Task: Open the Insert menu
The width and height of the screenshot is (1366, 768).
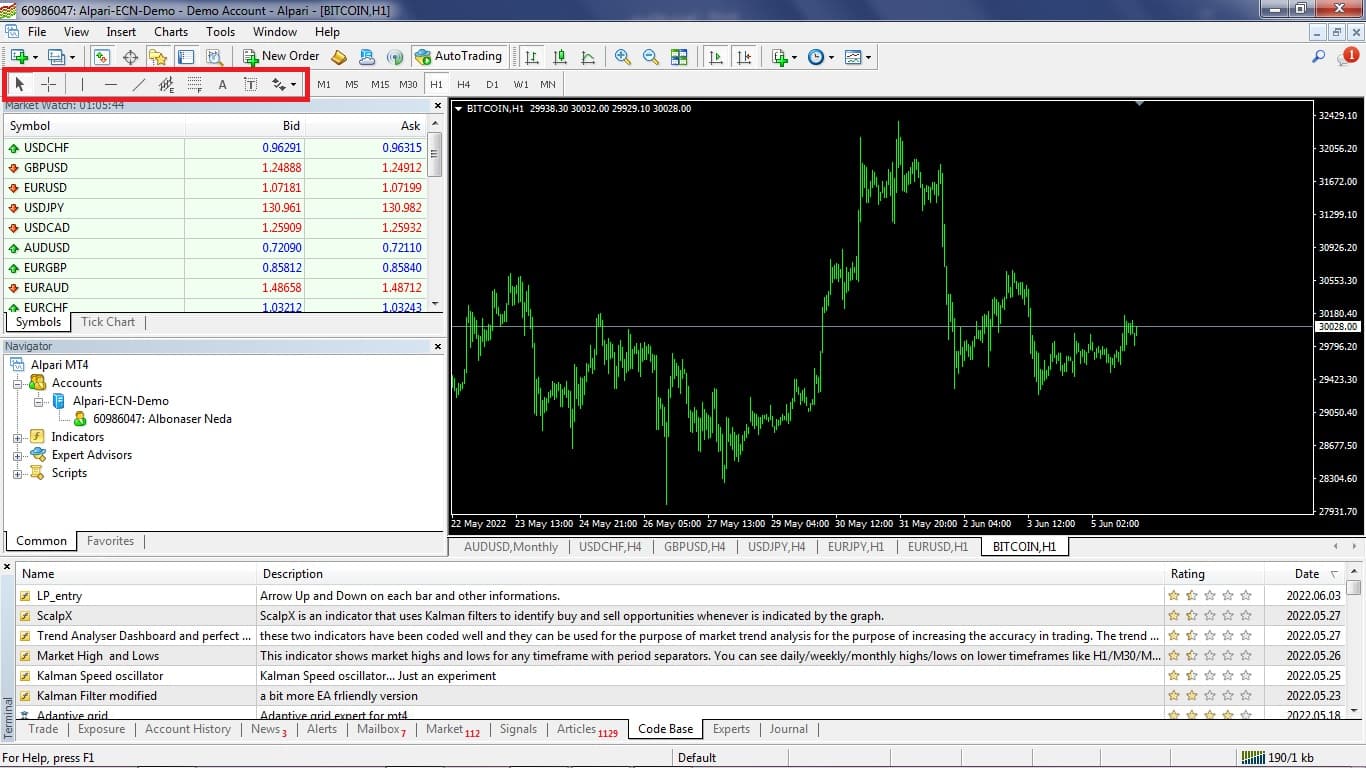Action: pyautogui.click(x=121, y=32)
